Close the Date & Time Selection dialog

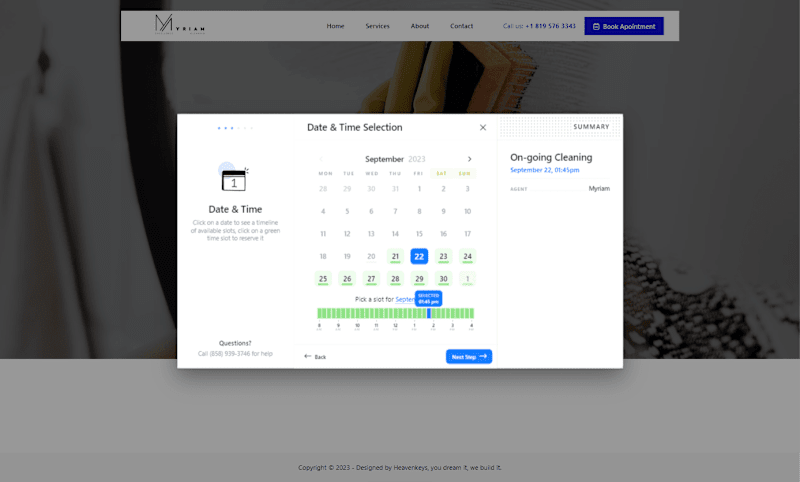click(x=483, y=128)
